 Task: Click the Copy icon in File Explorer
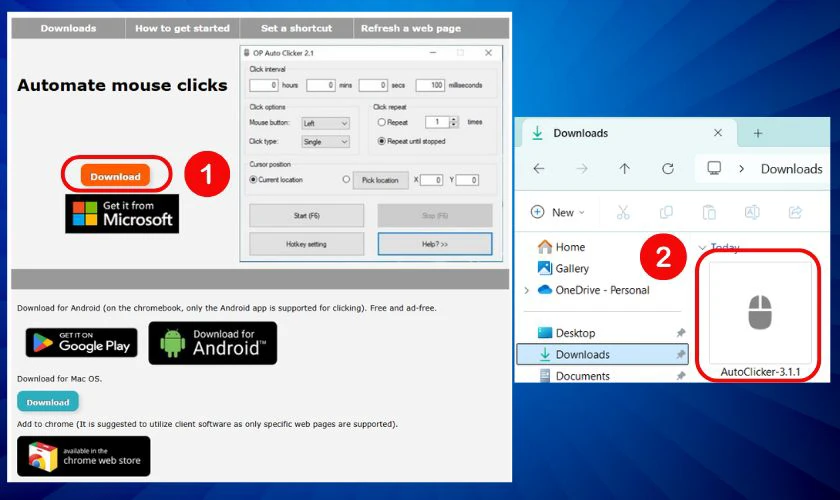666,212
